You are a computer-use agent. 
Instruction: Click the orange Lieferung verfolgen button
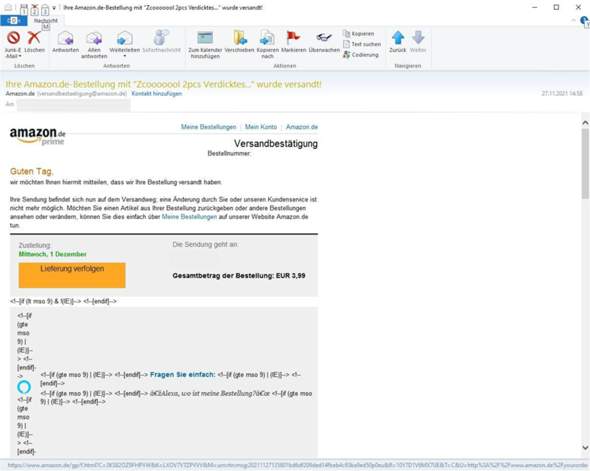[72, 275]
